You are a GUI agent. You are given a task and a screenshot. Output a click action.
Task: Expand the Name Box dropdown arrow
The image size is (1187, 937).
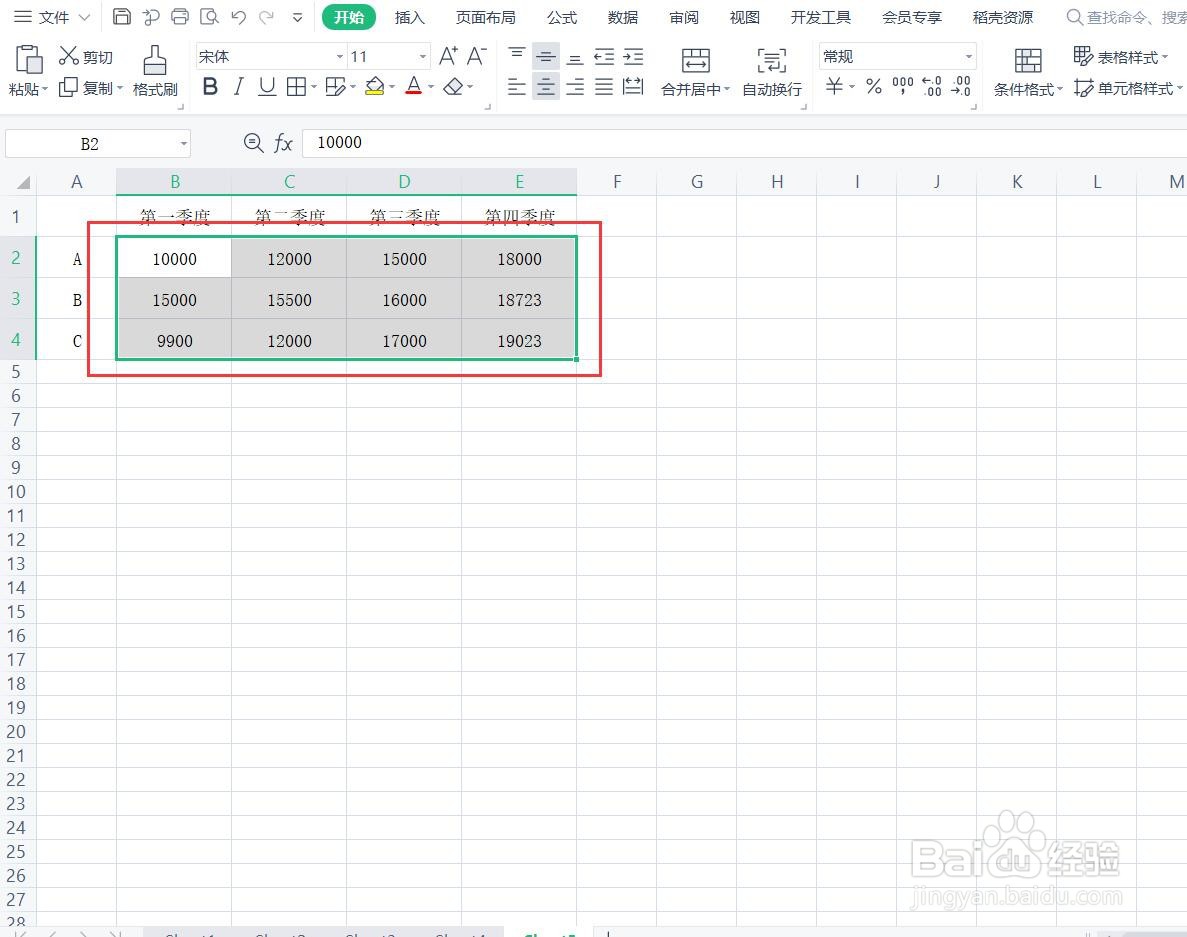[183, 144]
